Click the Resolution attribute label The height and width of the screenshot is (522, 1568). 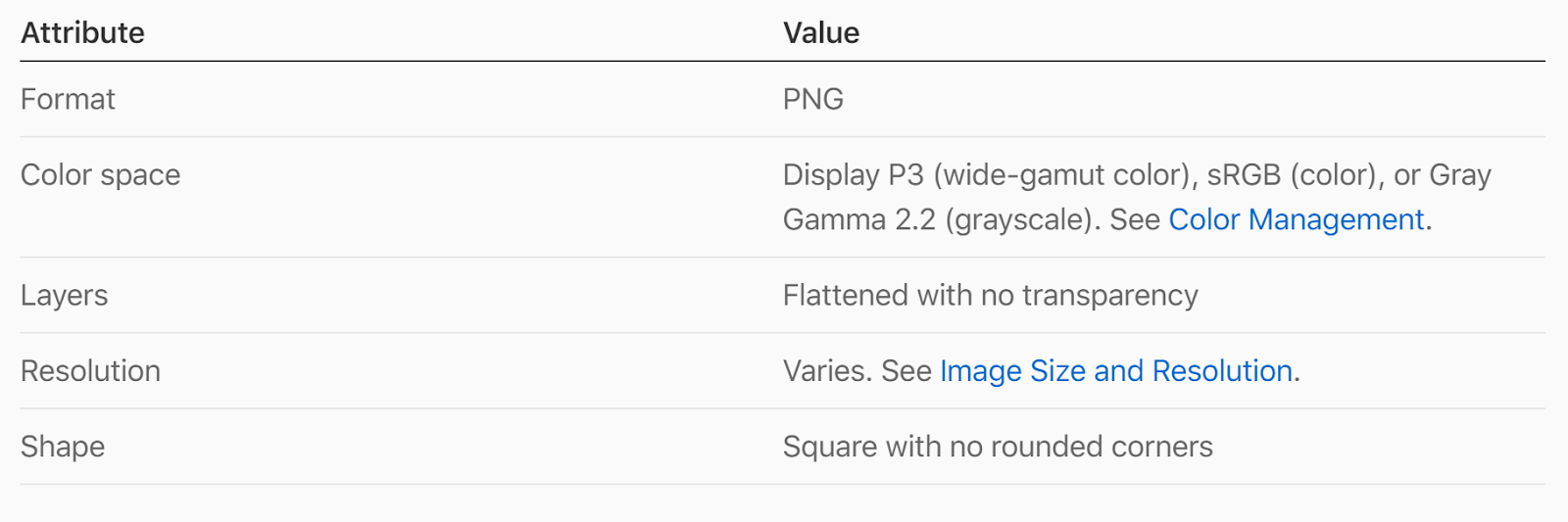(90, 371)
